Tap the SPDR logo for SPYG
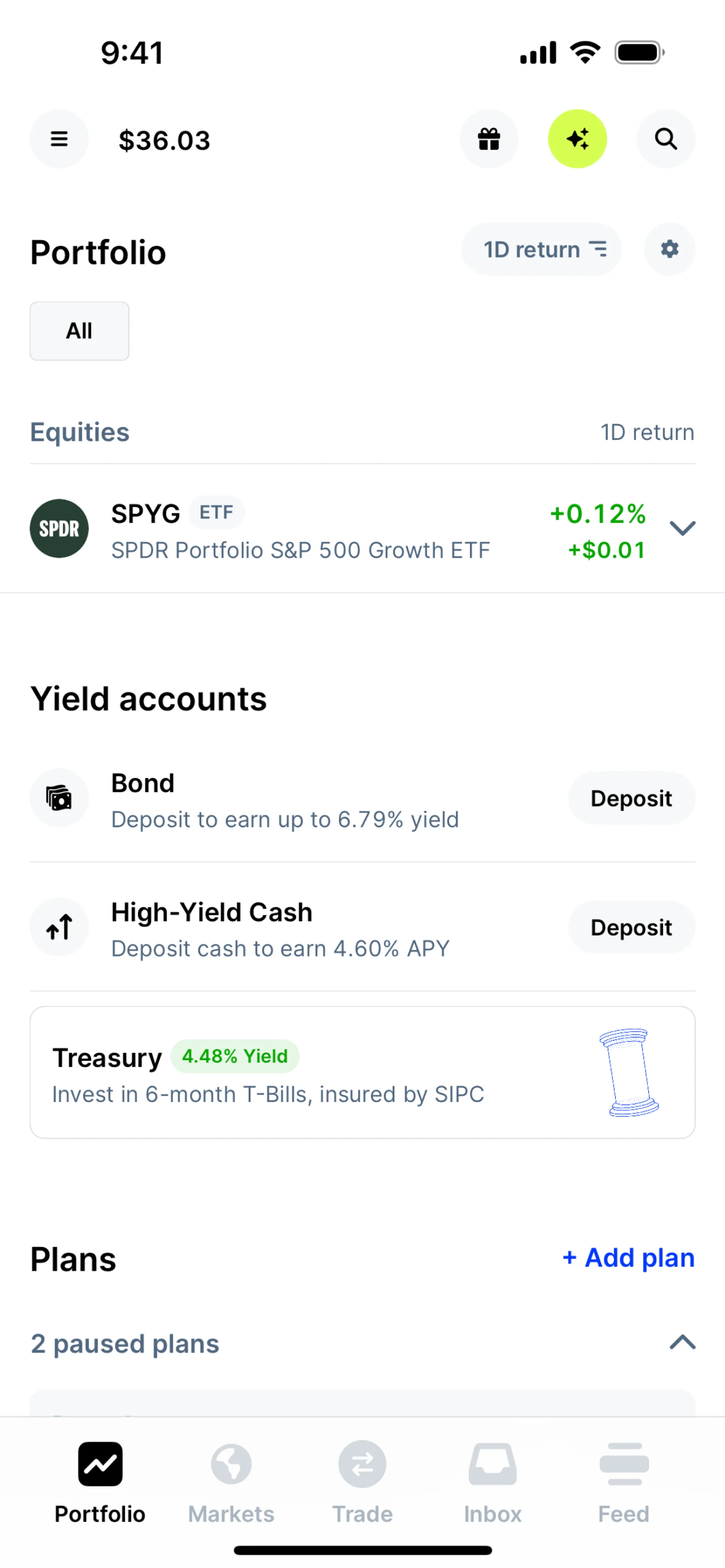Image resolution: width=725 pixels, height=1568 pixels. point(59,528)
